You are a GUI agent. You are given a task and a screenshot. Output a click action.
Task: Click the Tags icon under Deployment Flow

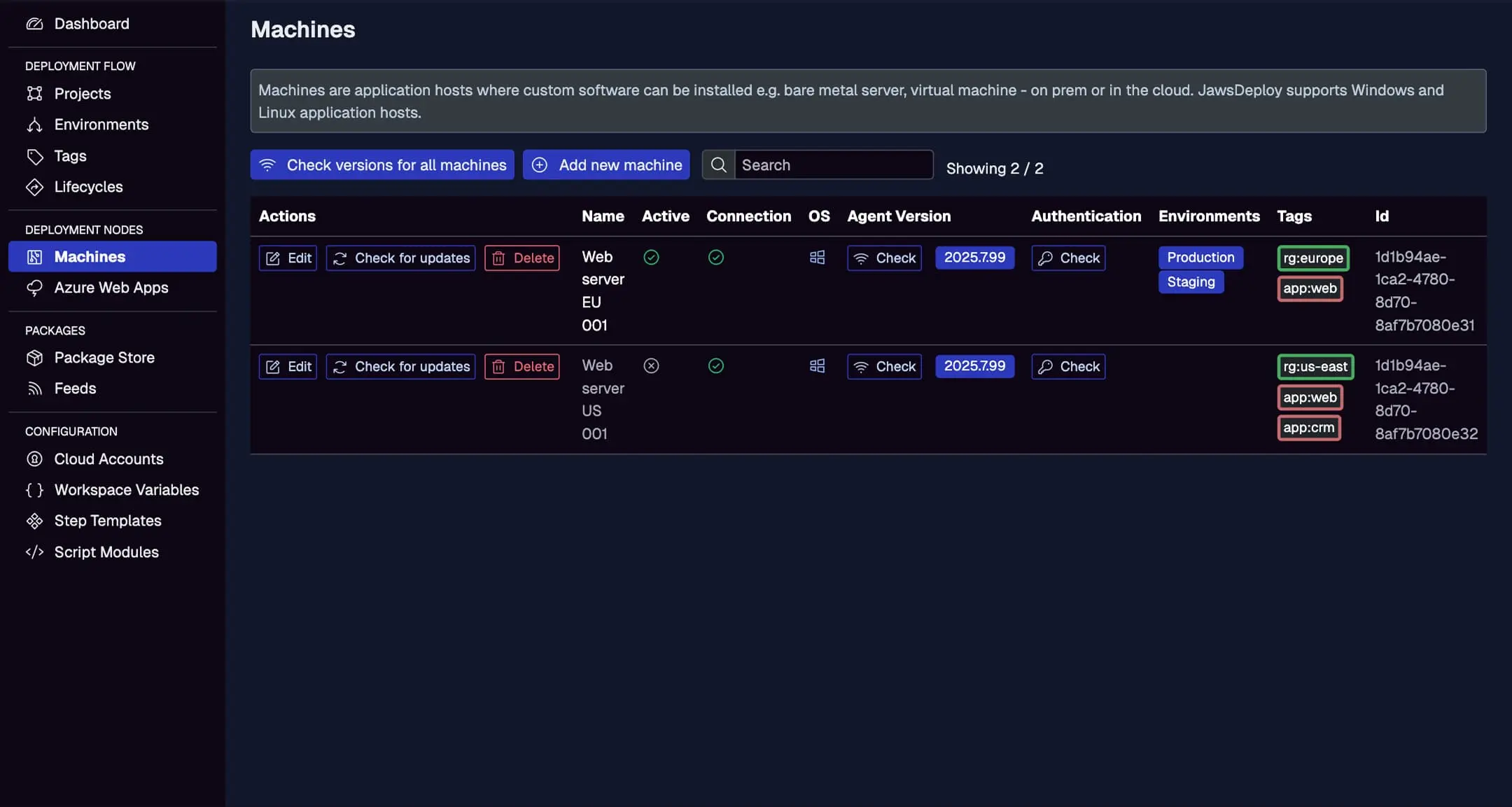36,155
